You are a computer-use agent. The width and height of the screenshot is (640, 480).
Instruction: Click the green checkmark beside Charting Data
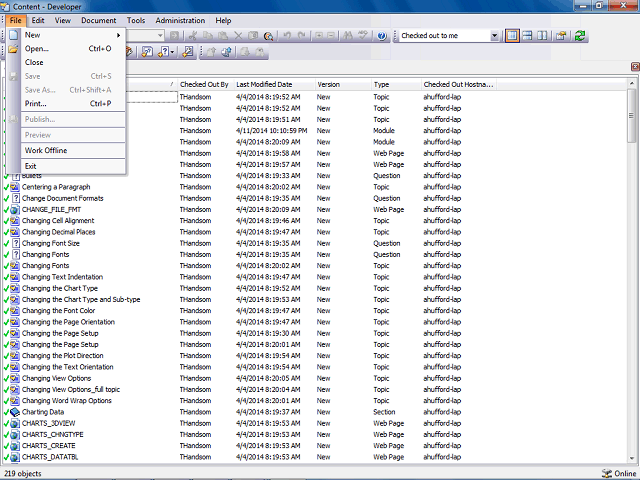[6, 412]
